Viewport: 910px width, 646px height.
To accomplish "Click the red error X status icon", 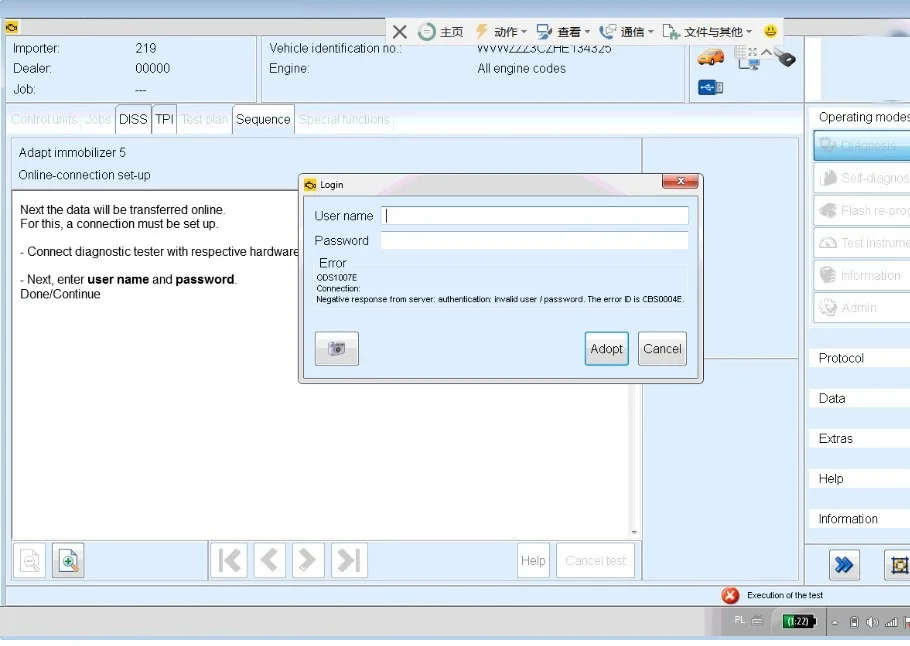I will pos(730,596).
